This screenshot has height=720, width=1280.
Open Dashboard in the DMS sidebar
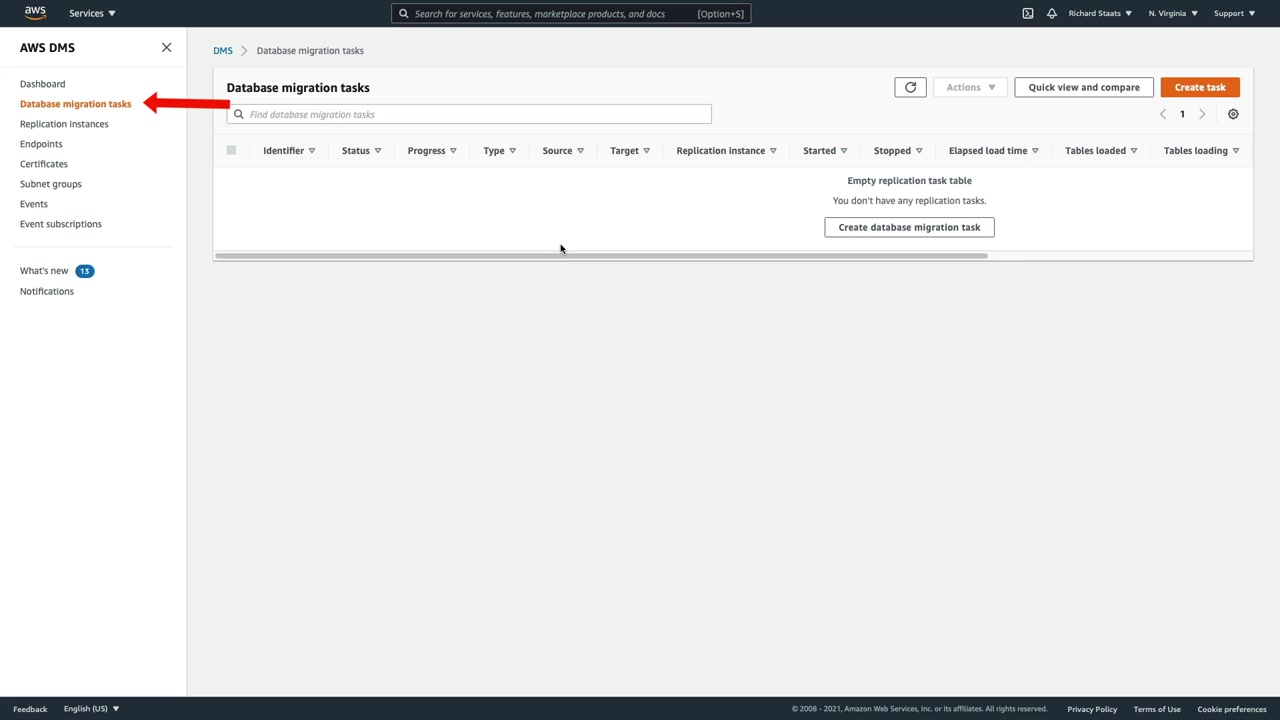tap(42, 84)
